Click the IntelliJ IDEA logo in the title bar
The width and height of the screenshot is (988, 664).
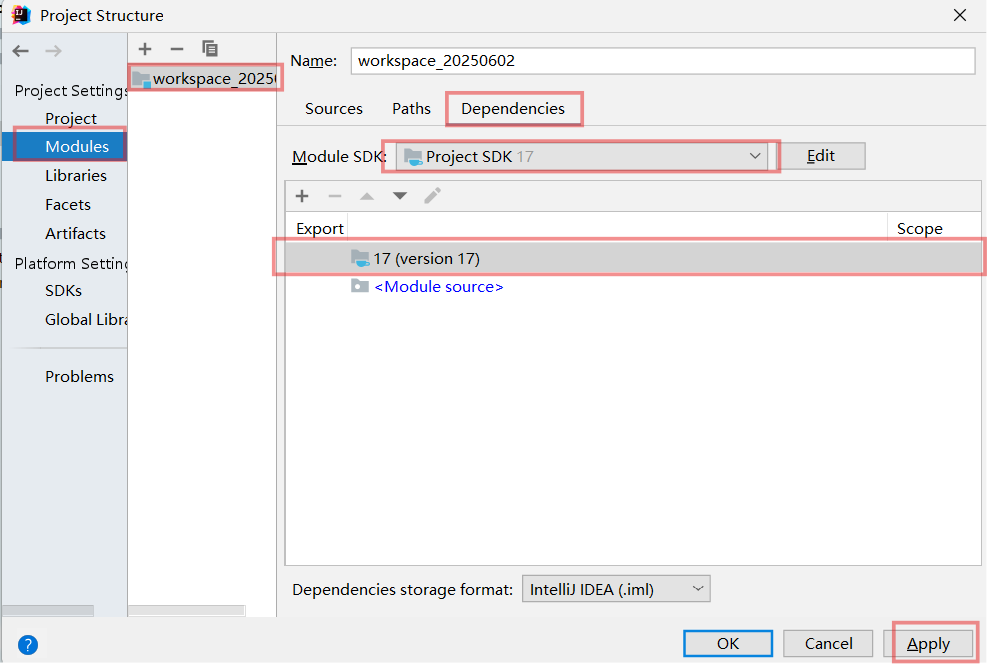click(21, 14)
